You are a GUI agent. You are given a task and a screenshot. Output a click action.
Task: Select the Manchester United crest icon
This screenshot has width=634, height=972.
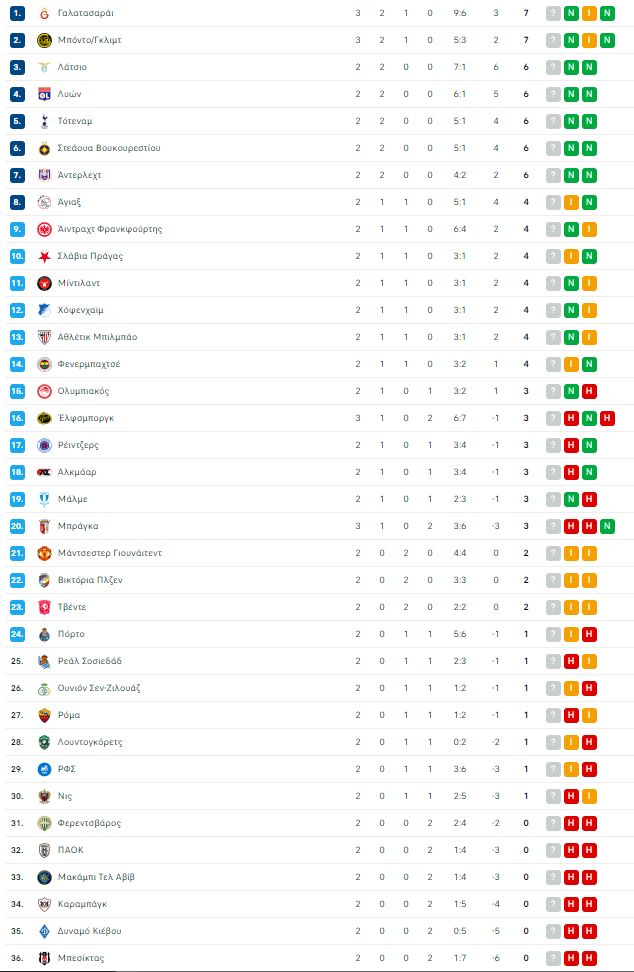click(44, 553)
